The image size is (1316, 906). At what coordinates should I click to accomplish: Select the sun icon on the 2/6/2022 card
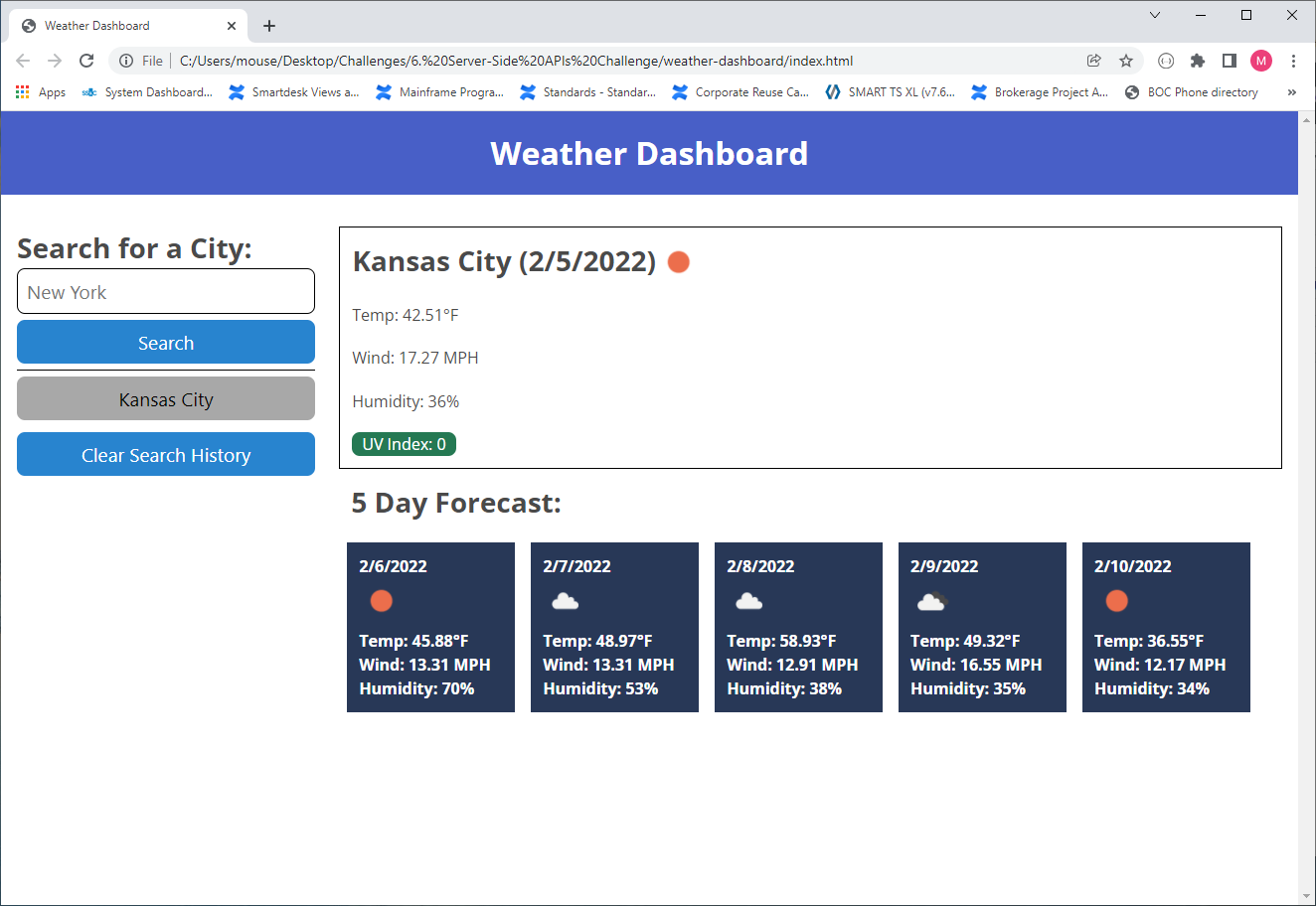point(381,600)
